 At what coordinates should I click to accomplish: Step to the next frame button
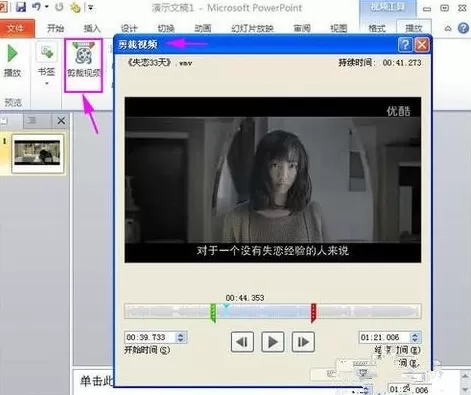303,342
